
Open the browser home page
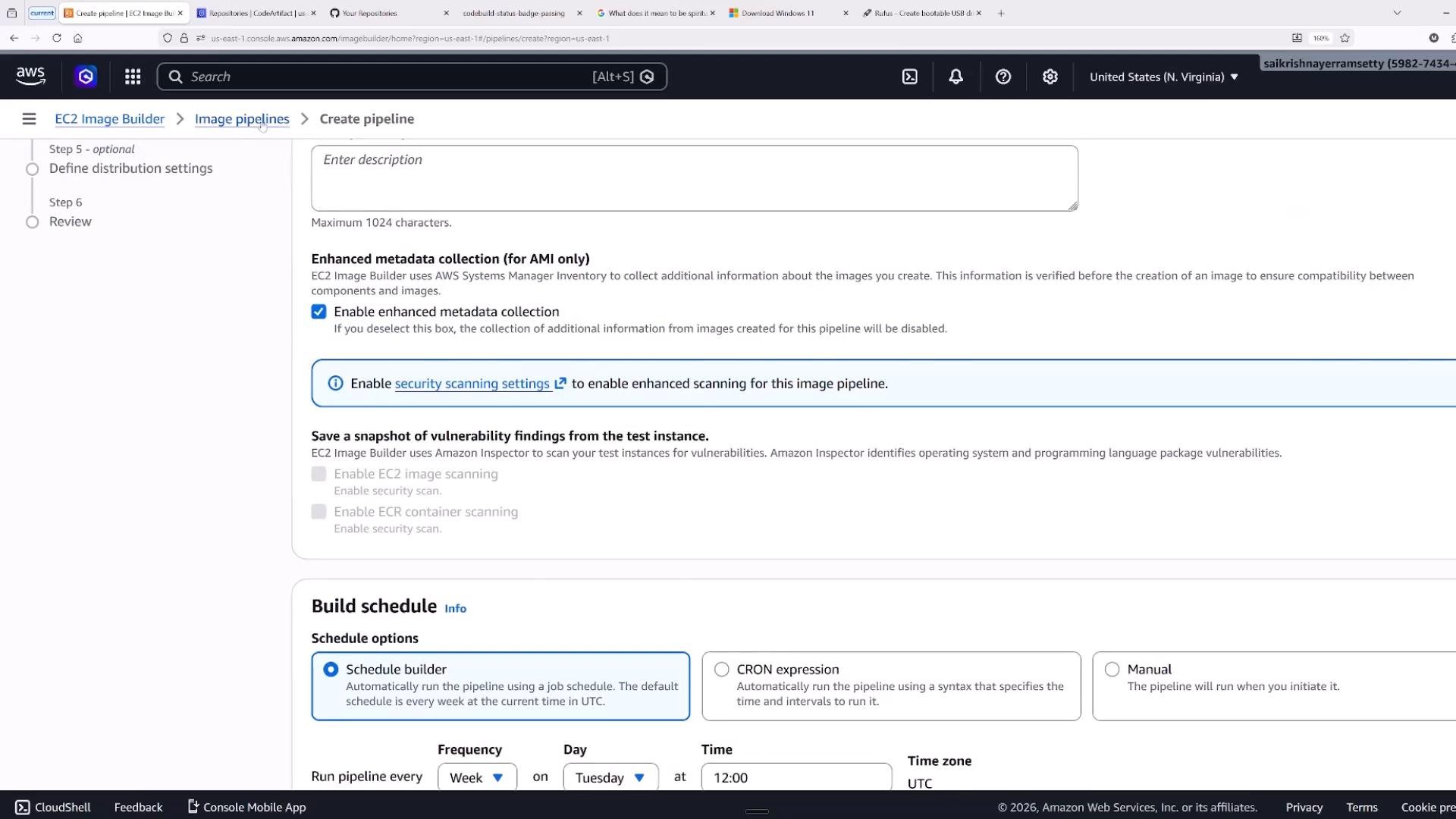click(77, 38)
